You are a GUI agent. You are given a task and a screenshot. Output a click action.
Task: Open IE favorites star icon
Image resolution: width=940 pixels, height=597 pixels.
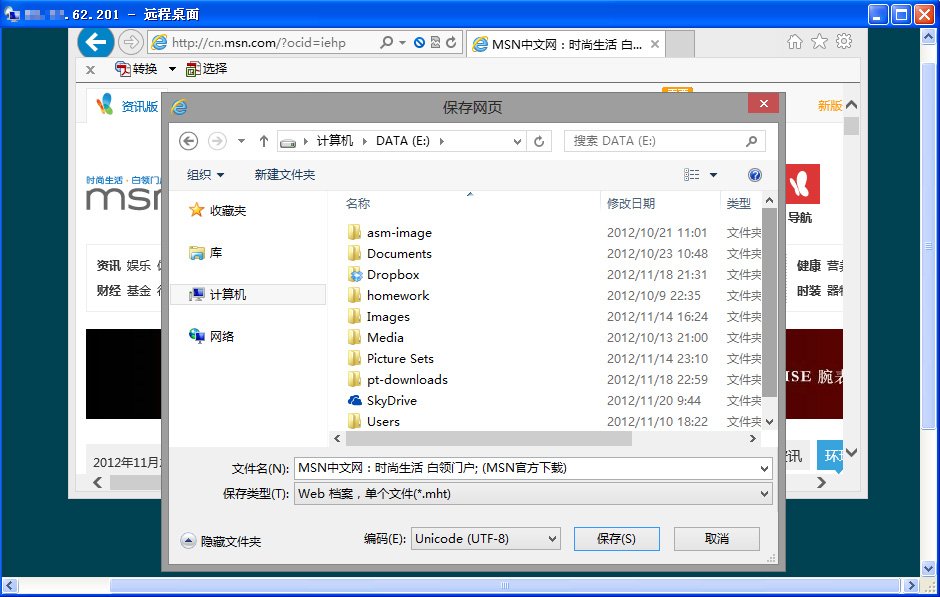click(x=820, y=41)
